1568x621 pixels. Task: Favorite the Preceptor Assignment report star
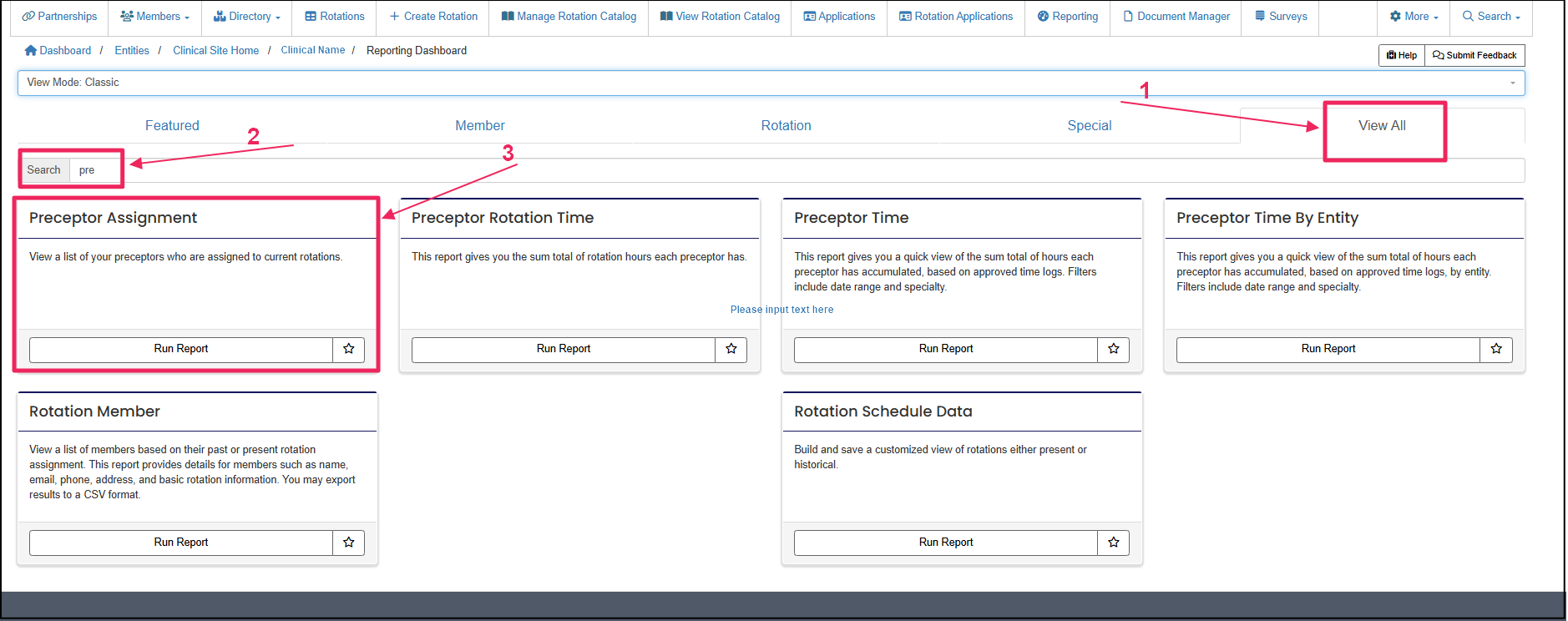tap(348, 349)
